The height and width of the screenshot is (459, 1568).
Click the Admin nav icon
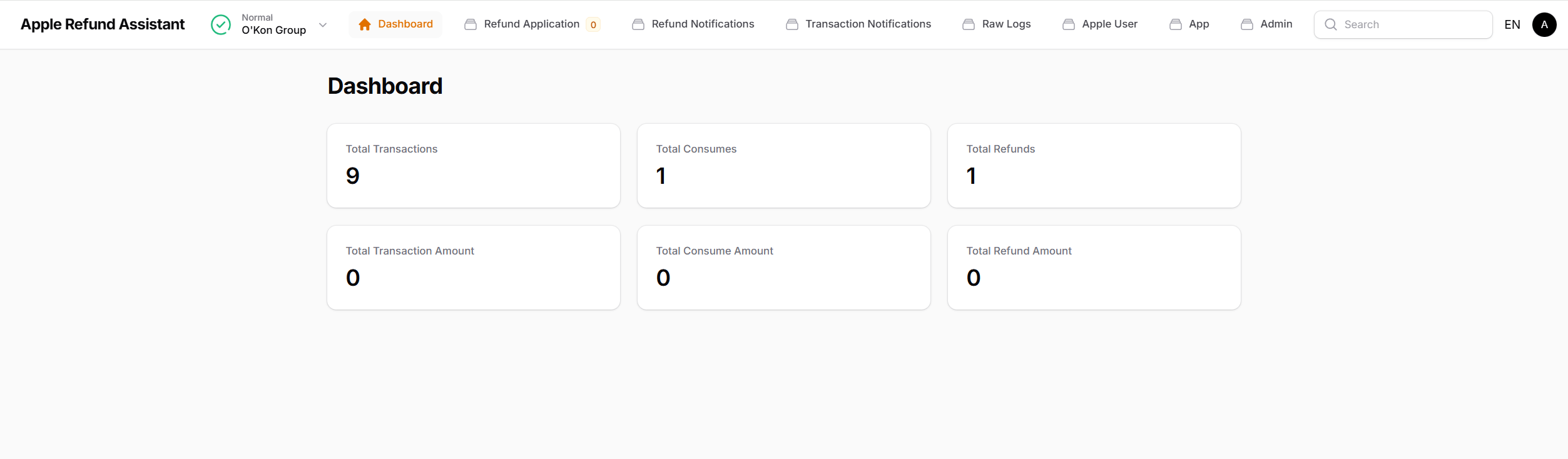coord(1247,24)
